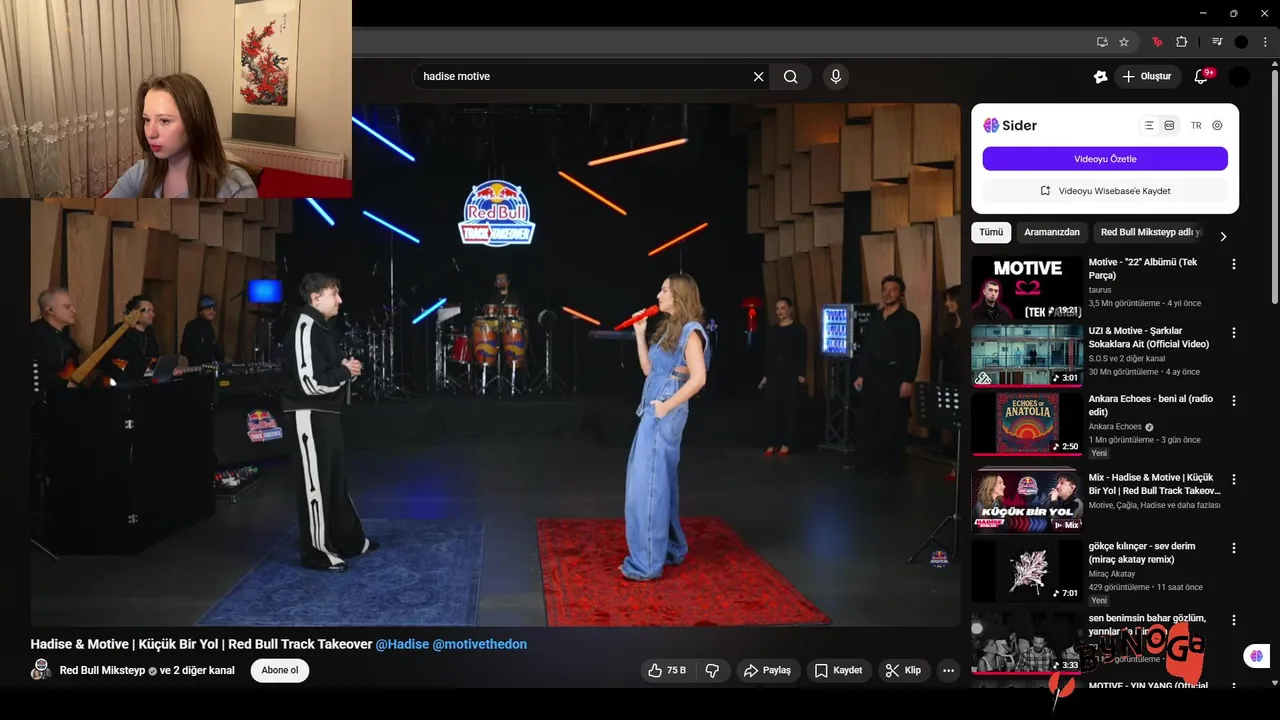This screenshot has height=720, width=1280.
Task: Open YouTube account avatar menu
Action: [x=1239, y=76]
